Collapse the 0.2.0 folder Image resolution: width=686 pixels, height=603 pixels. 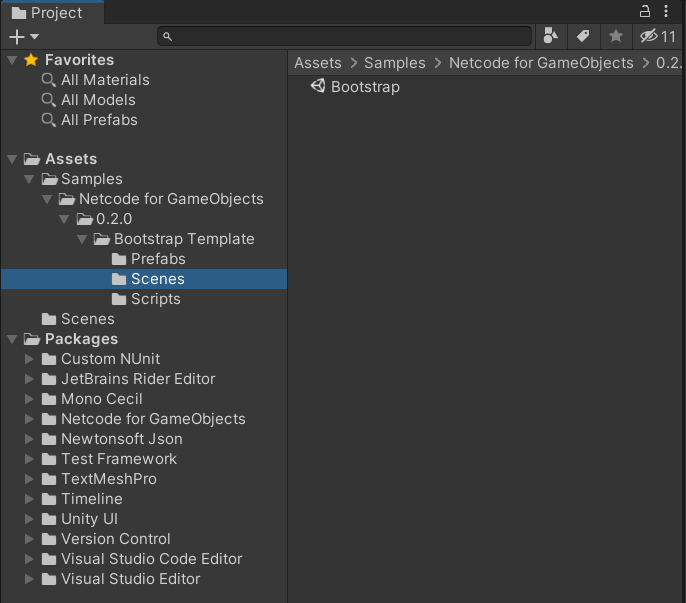(64, 219)
